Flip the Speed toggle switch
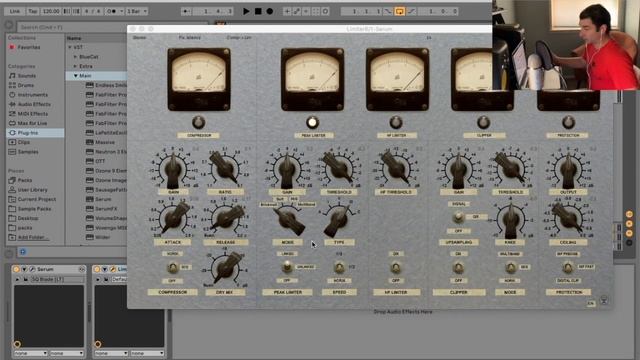The height and width of the screenshot is (360, 640). 339,268
